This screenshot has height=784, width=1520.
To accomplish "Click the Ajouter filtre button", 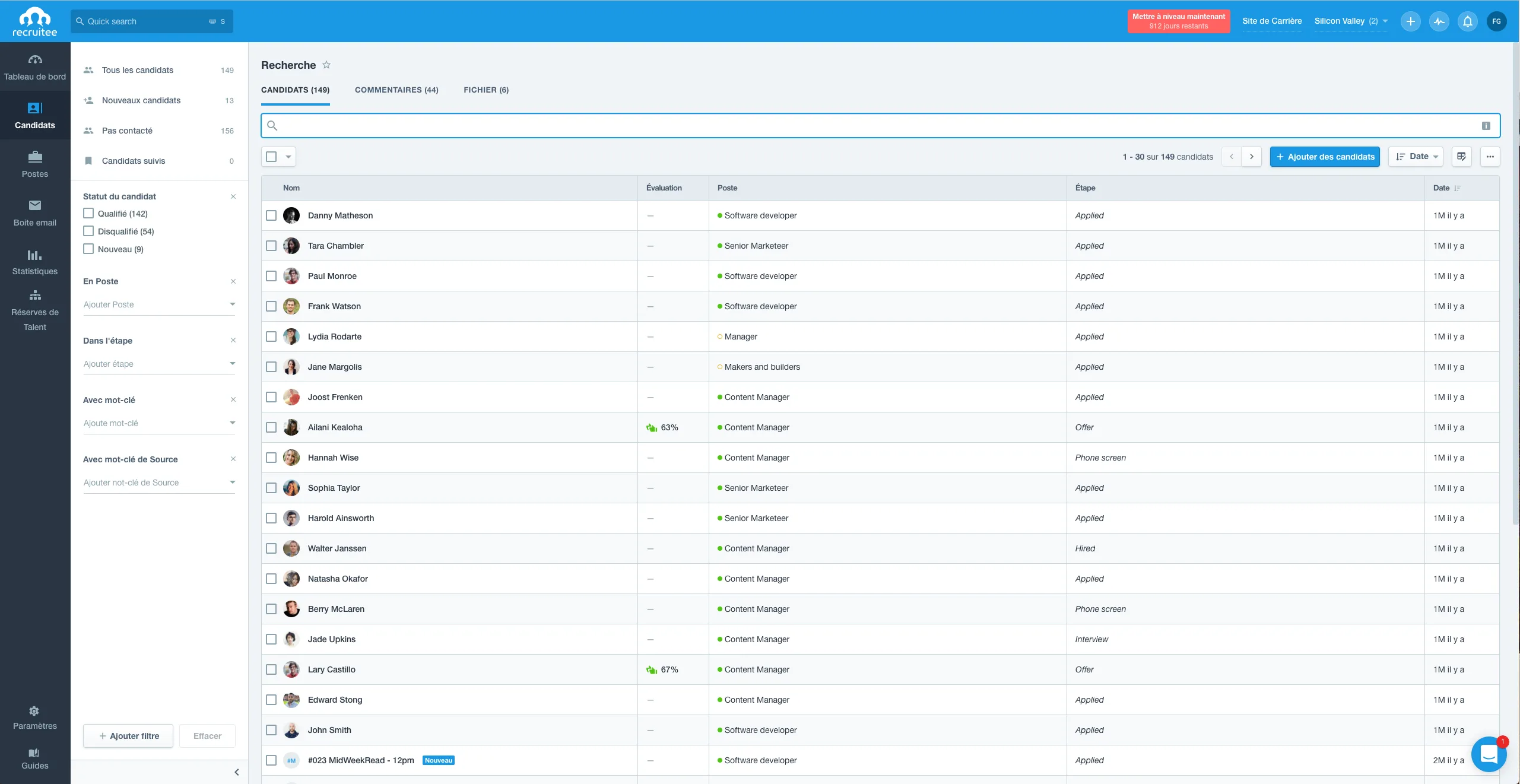I will pyautogui.click(x=128, y=736).
